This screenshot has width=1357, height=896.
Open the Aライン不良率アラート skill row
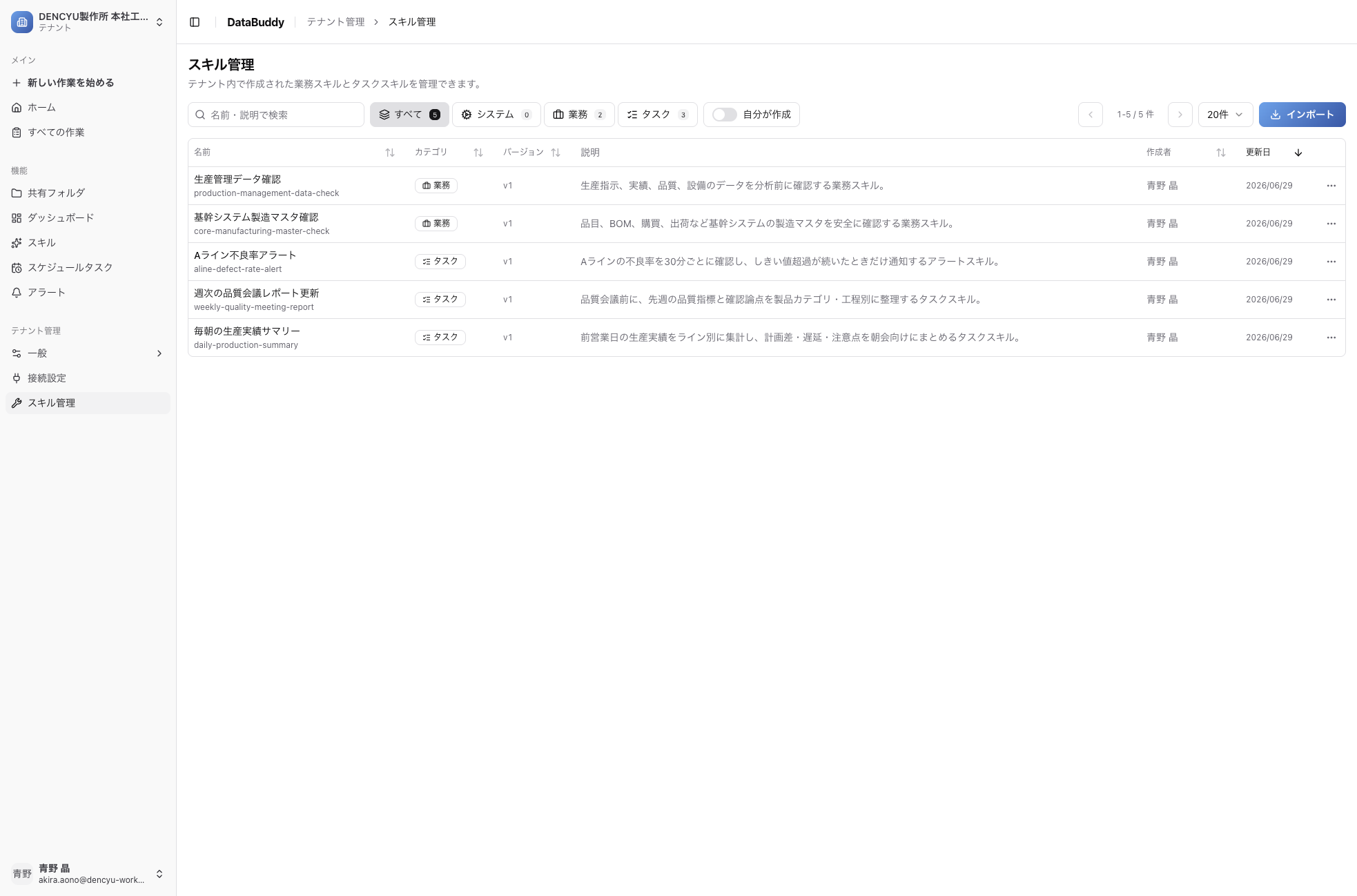[767, 262]
